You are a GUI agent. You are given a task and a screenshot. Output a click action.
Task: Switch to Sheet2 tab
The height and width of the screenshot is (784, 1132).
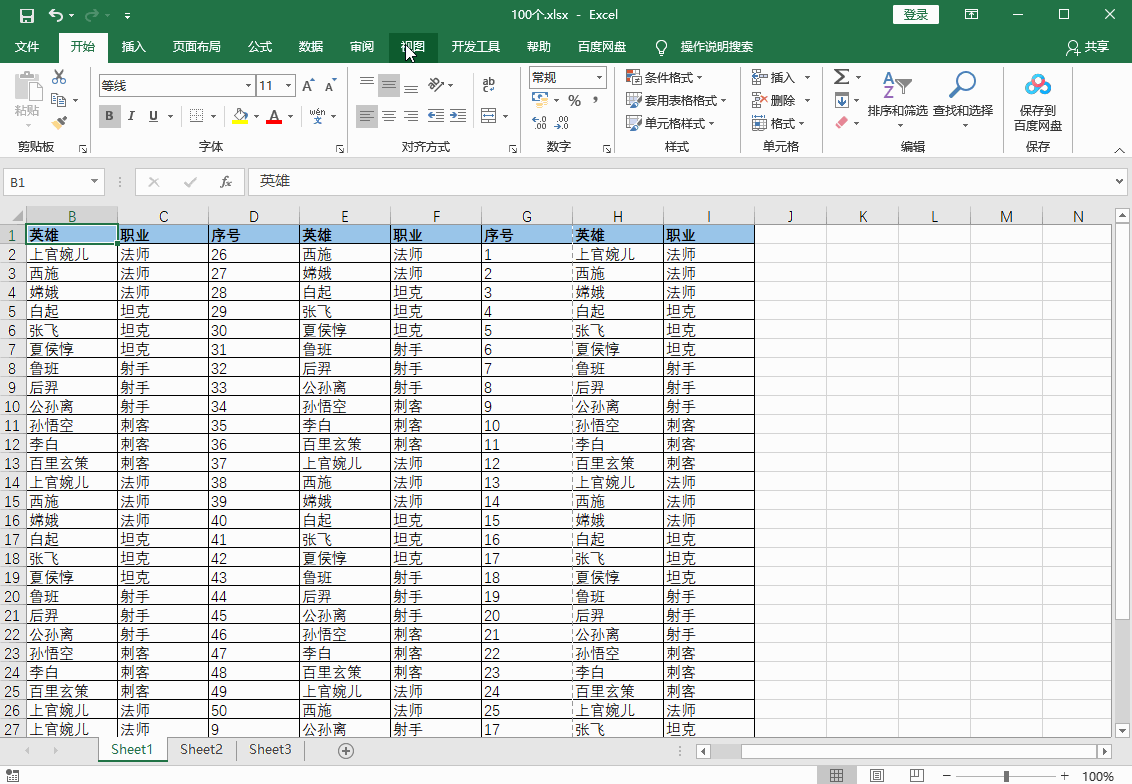pos(201,750)
